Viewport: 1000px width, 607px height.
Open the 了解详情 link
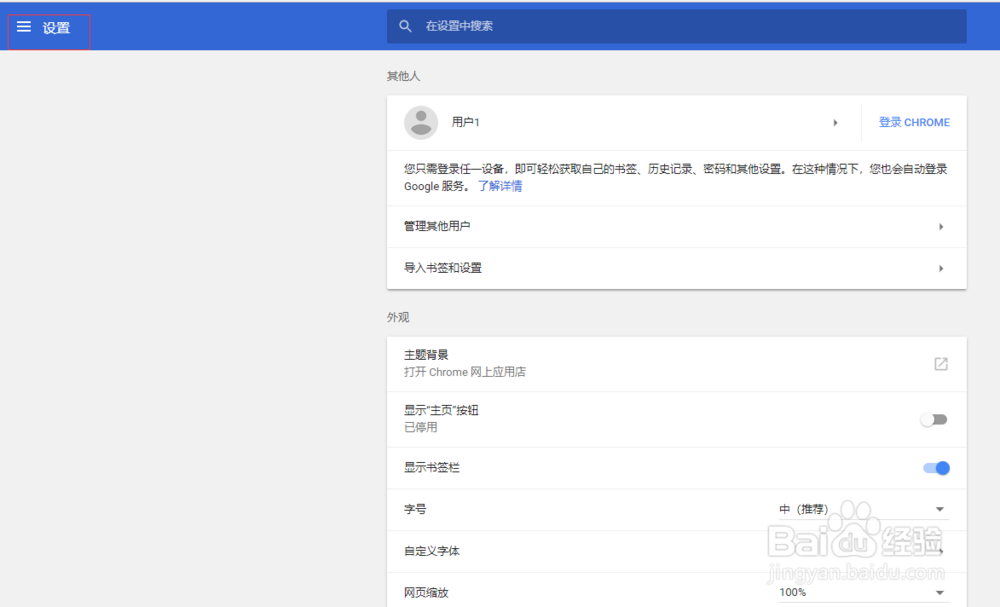pyautogui.click(x=500, y=186)
